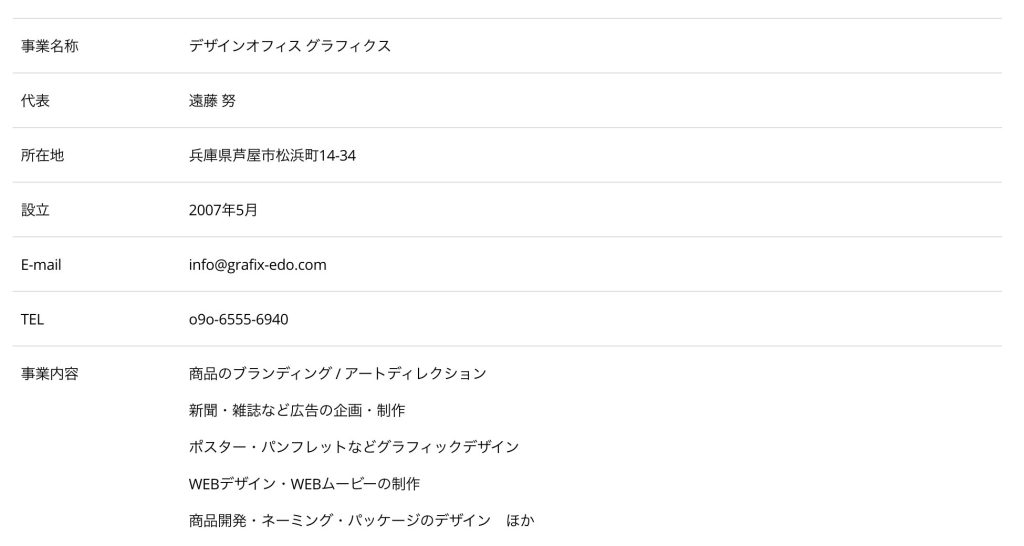Viewport: 1024px width, 546px height.
Task: Click the 事業名称 row label
Action: [x=49, y=46]
